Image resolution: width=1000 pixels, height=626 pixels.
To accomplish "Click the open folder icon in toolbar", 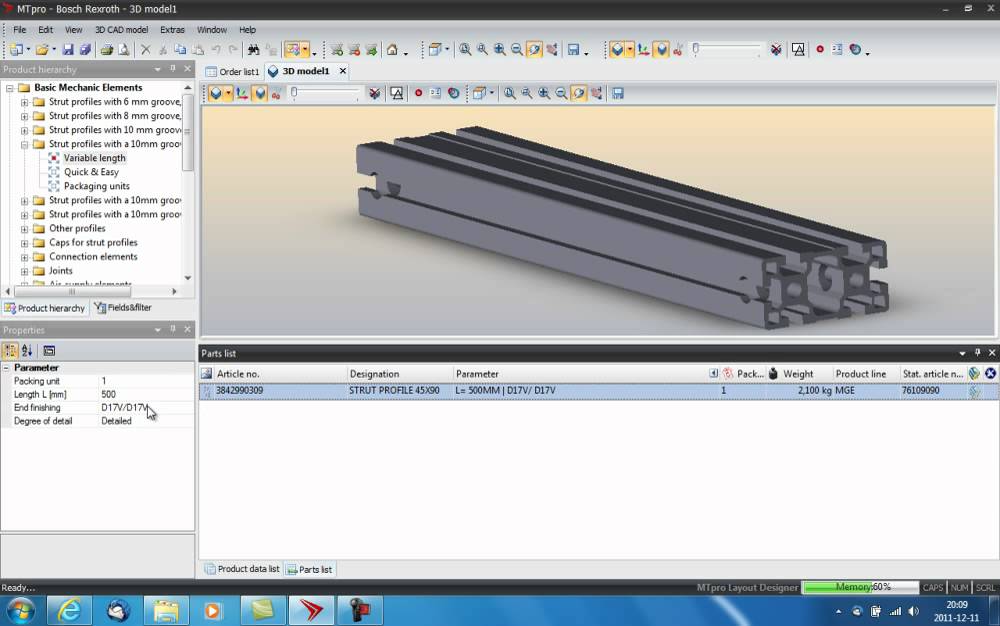I will click(x=42, y=50).
